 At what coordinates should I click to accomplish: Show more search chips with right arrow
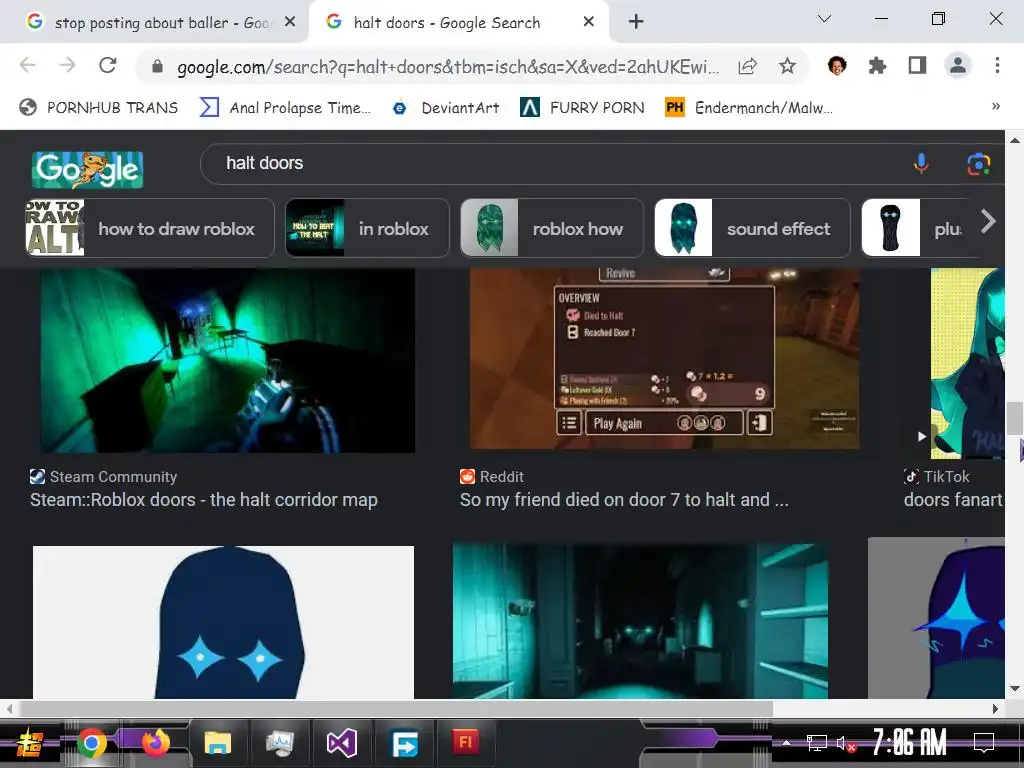(x=988, y=222)
